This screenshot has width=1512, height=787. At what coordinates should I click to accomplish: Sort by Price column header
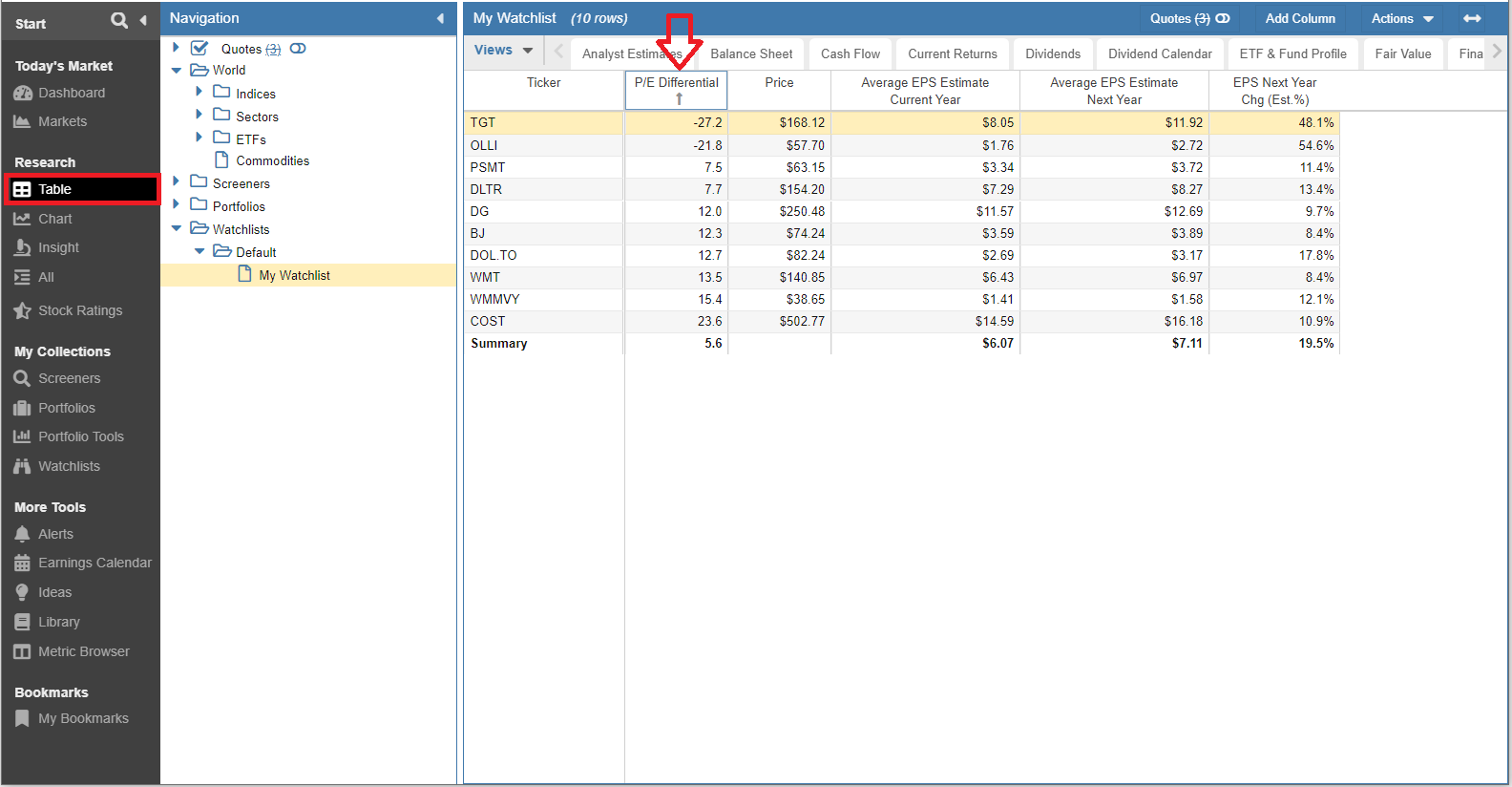pyautogui.click(x=779, y=90)
